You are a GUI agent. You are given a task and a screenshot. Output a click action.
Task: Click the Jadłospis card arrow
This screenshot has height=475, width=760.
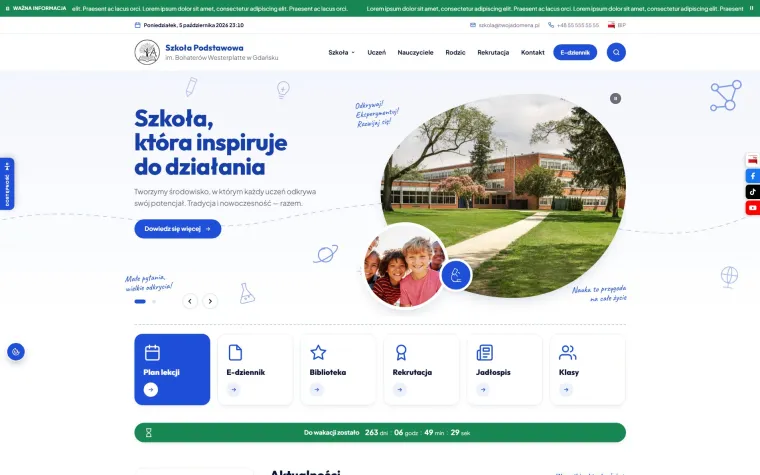(483, 390)
